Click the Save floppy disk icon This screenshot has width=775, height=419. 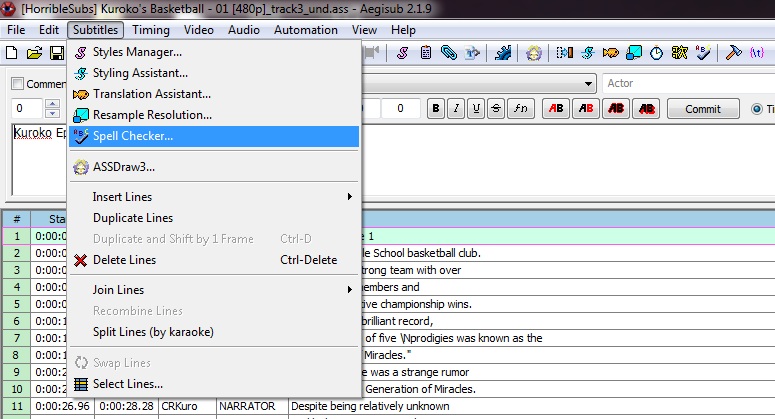tap(57, 53)
